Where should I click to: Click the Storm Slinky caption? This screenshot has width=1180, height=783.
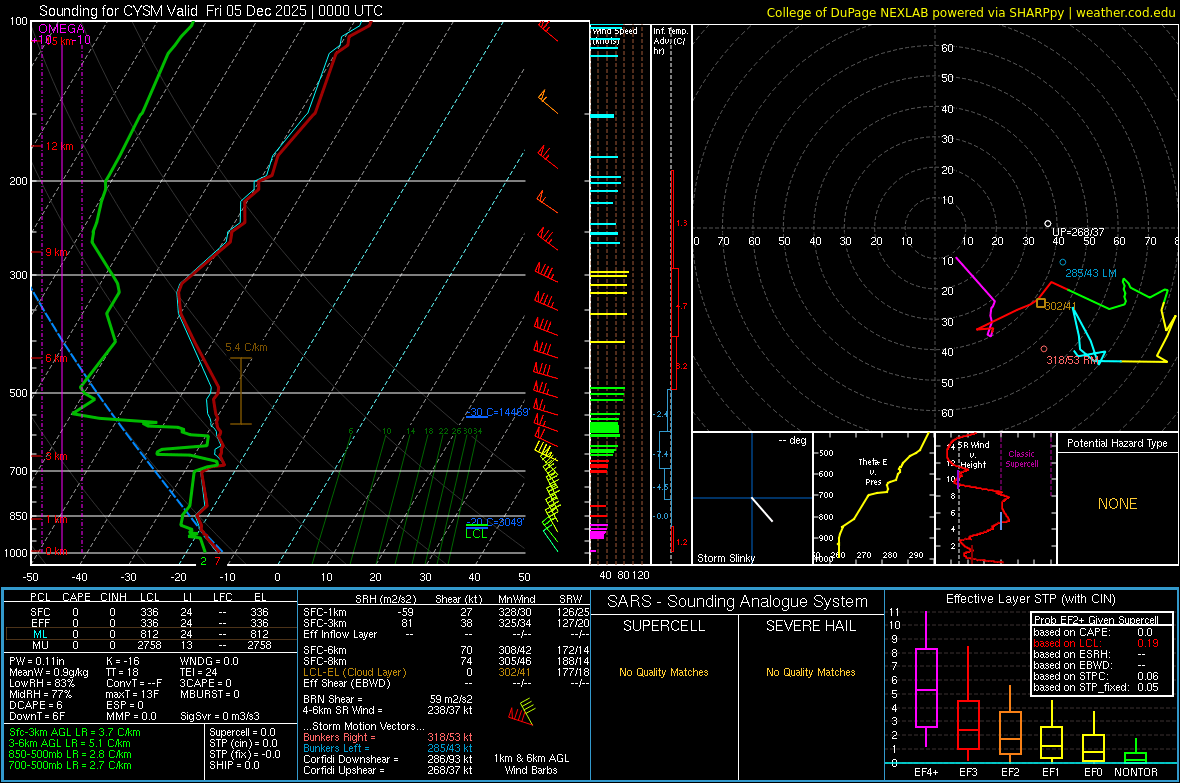click(725, 558)
